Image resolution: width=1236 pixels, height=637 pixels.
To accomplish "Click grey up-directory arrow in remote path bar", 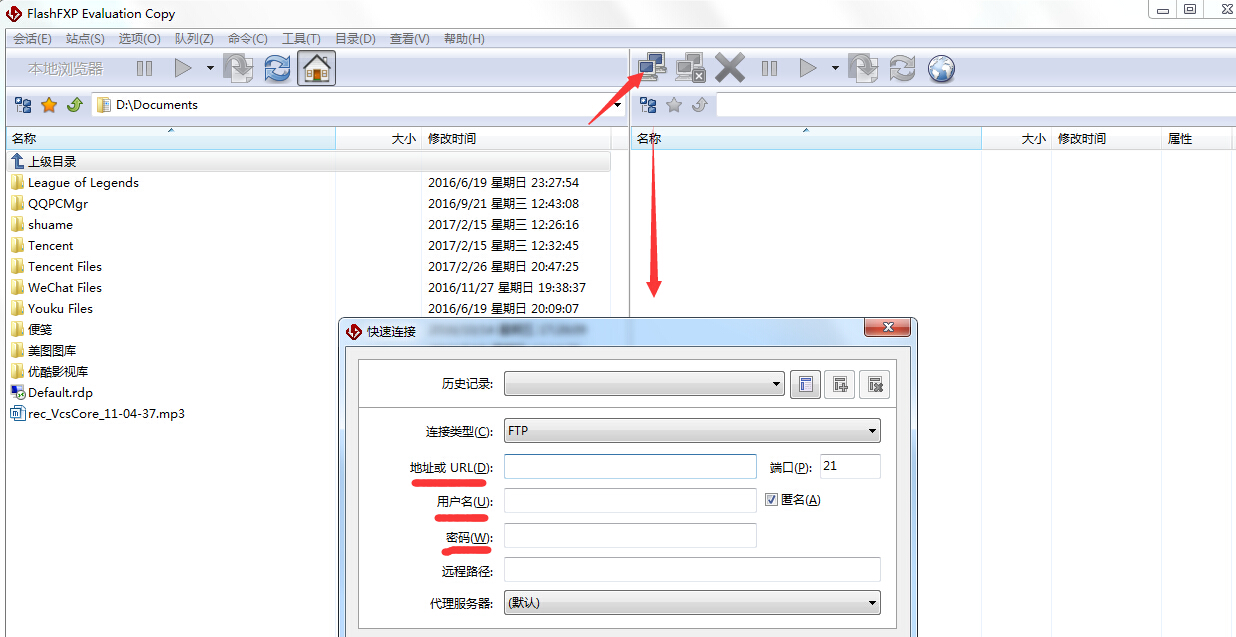I will (700, 105).
